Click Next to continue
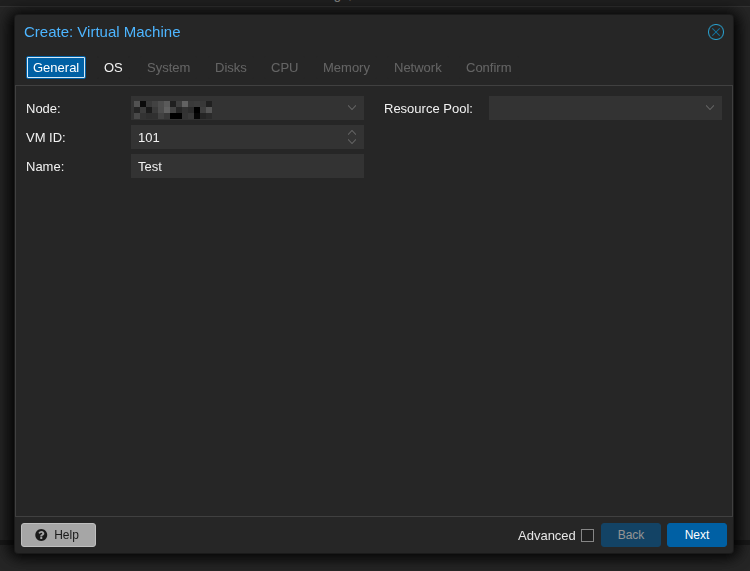Screen dimensions: 750x571 point(696,535)
